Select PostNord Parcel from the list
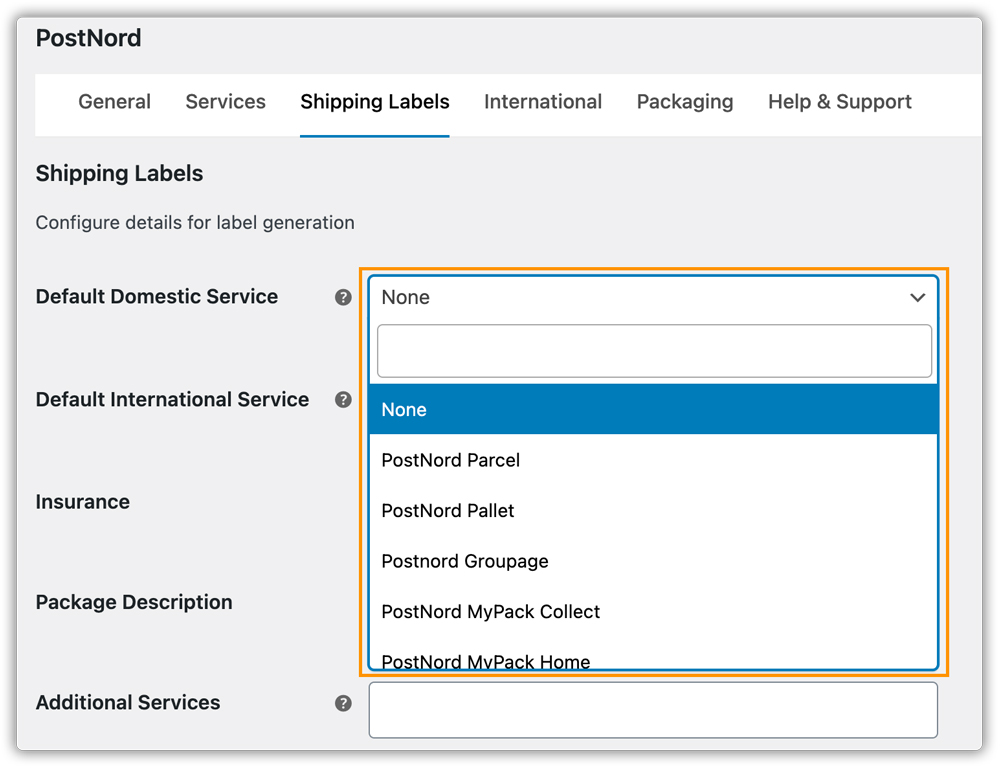Image resolution: width=1000 pixels, height=768 pixels. pos(653,460)
